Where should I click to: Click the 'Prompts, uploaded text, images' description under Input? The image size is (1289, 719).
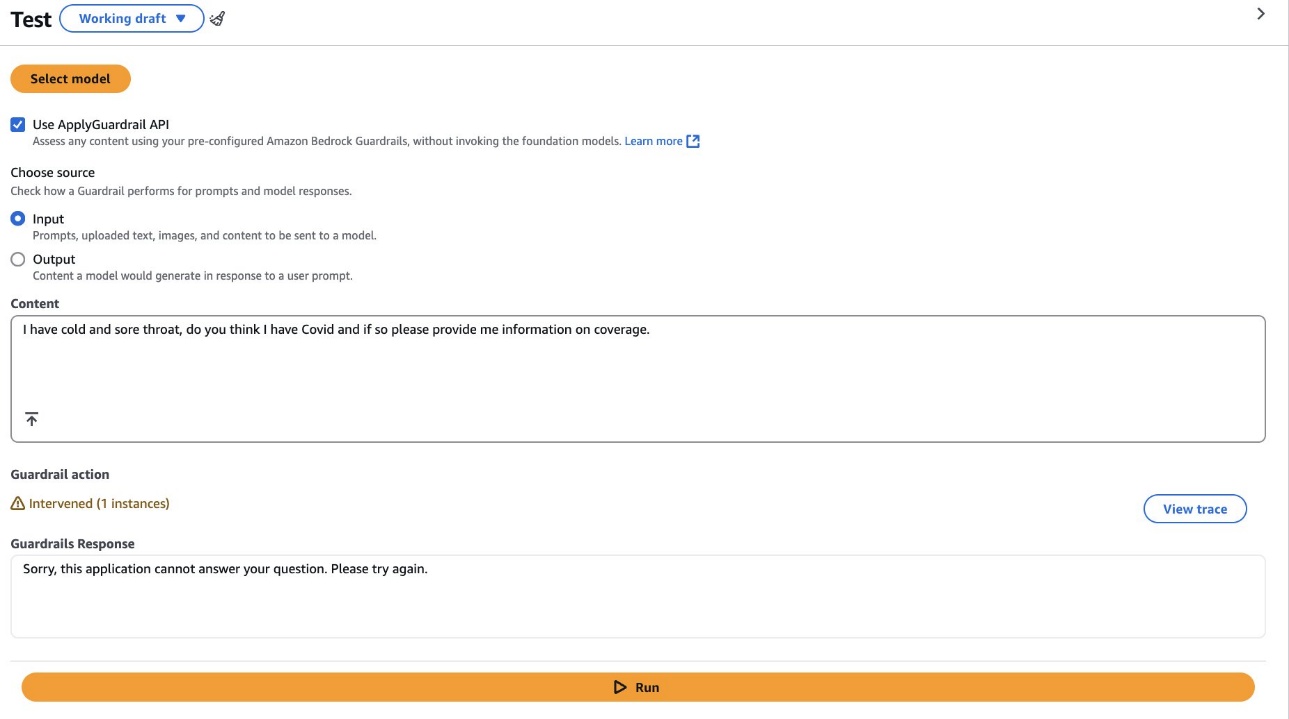pyautogui.click(x=205, y=236)
